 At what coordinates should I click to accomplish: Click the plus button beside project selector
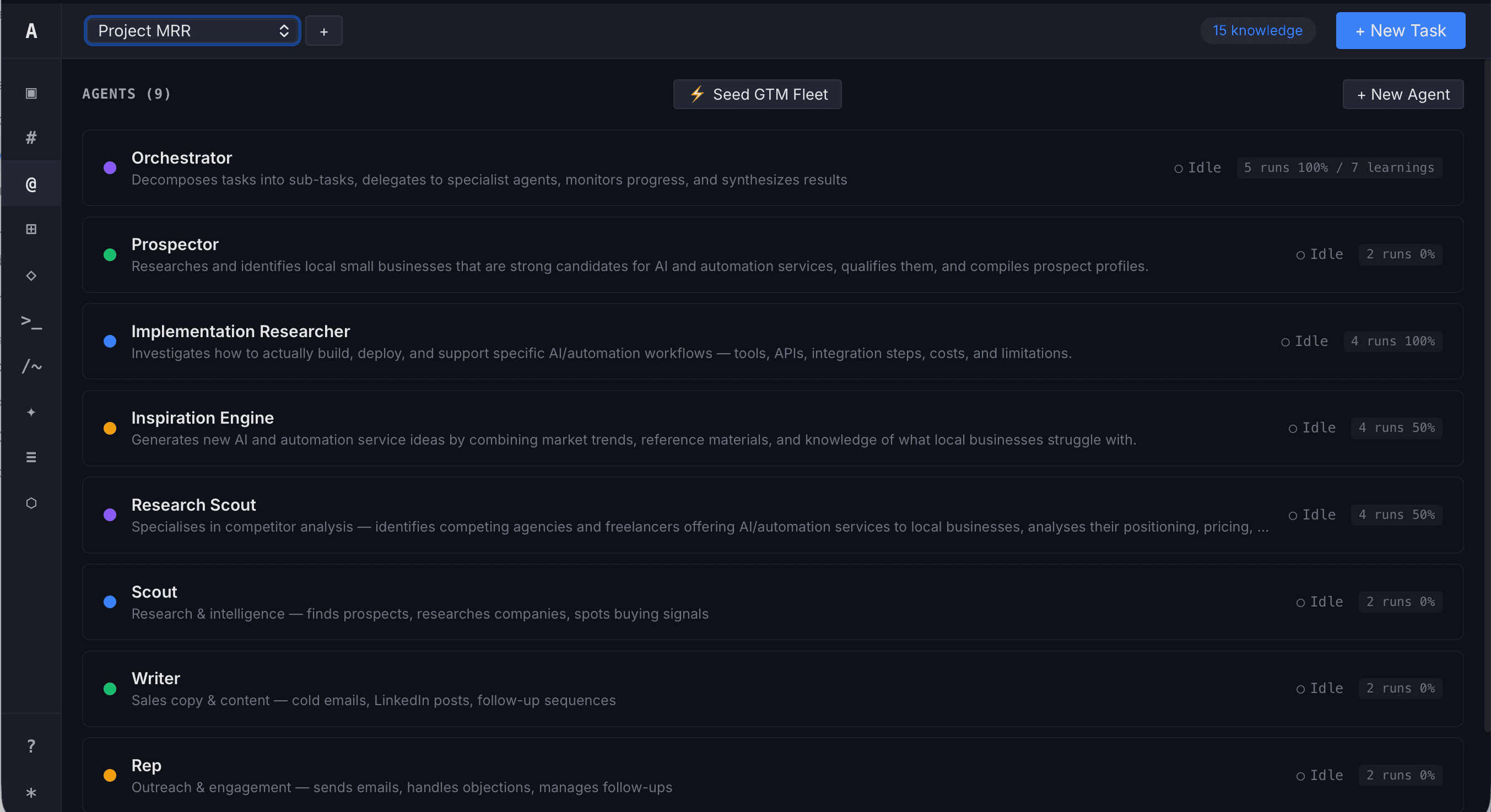(x=323, y=31)
